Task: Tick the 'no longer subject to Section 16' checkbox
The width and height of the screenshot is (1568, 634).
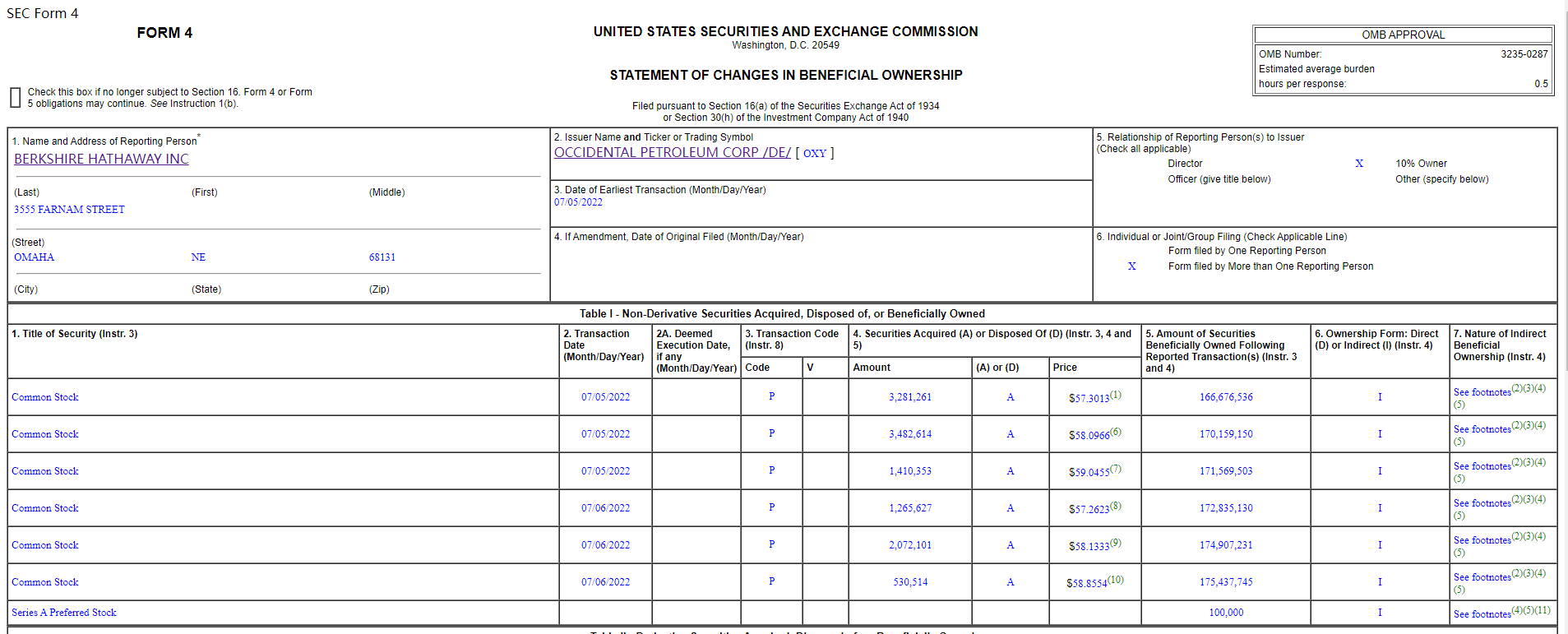Action: 15,98
